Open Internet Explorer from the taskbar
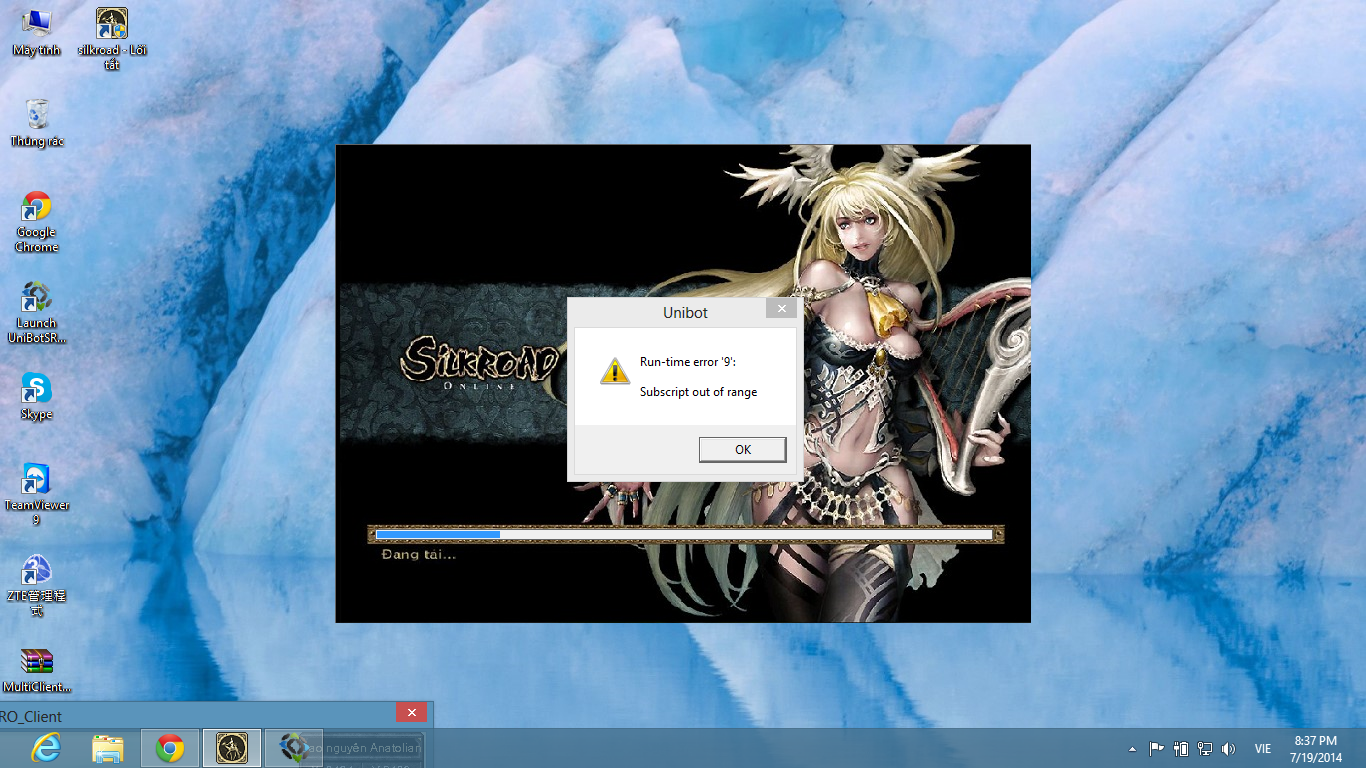Viewport: 1366px width, 768px height. (x=46, y=748)
